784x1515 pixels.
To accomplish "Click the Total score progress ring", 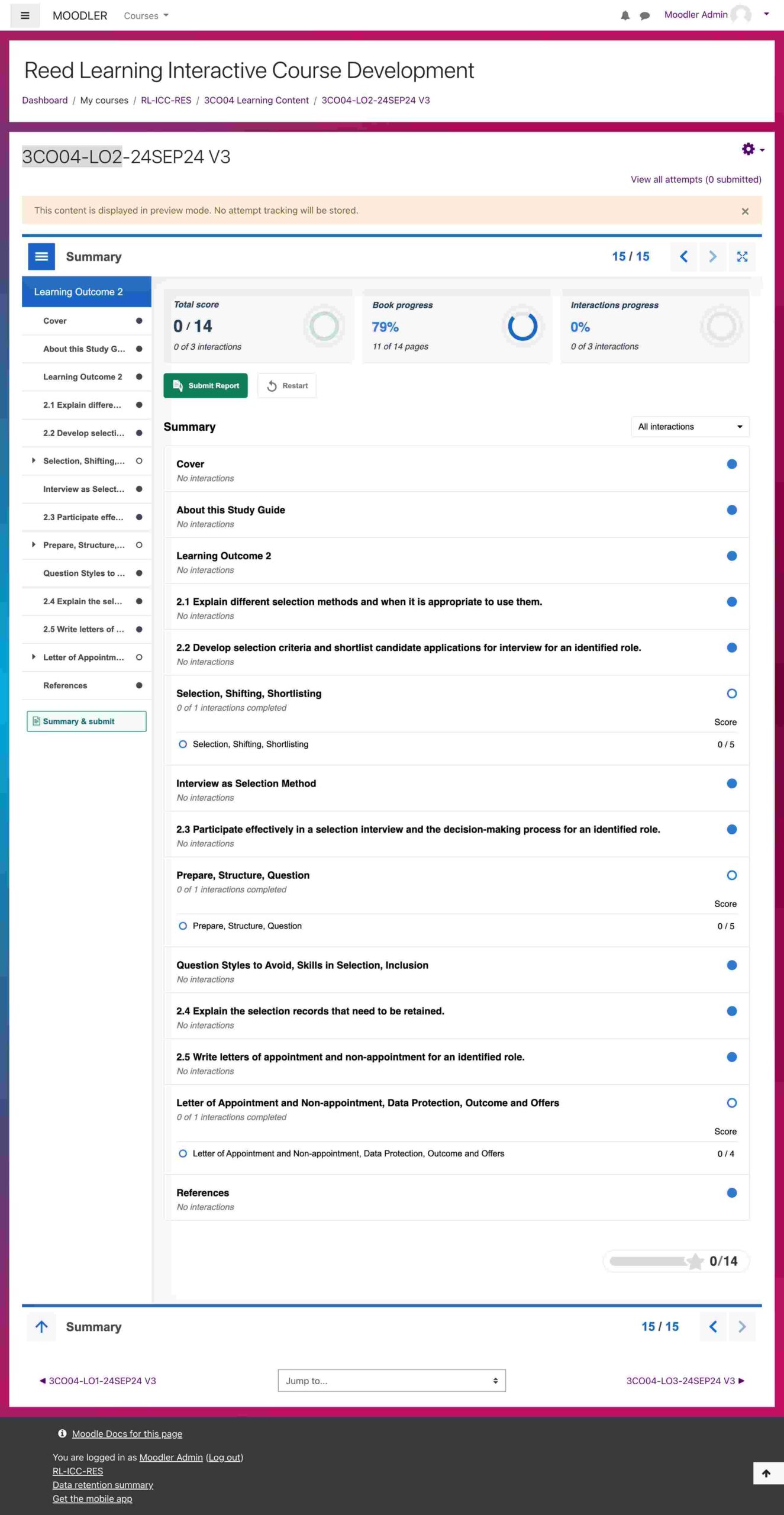I will 324,325.
